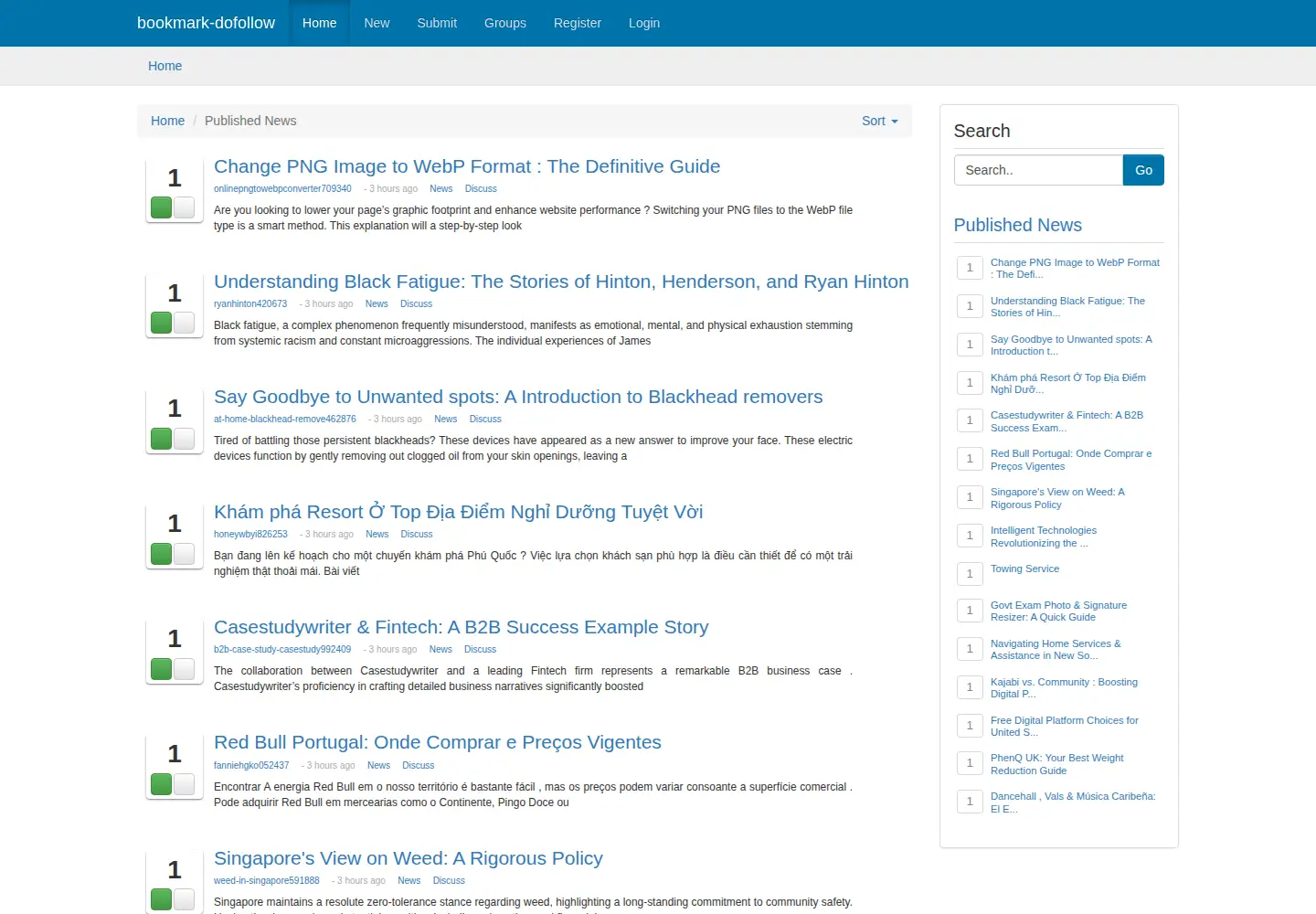Click Home link in the sub-header bar

[x=164, y=66]
